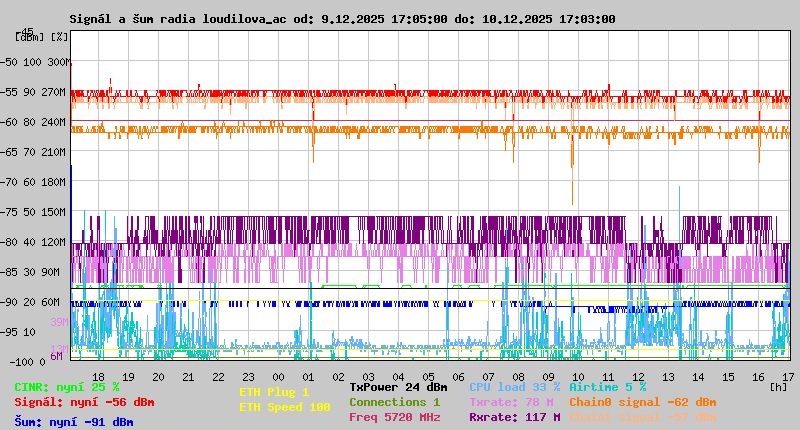Select the Airtime legend entry
800x430 pixels.
point(607,387)
